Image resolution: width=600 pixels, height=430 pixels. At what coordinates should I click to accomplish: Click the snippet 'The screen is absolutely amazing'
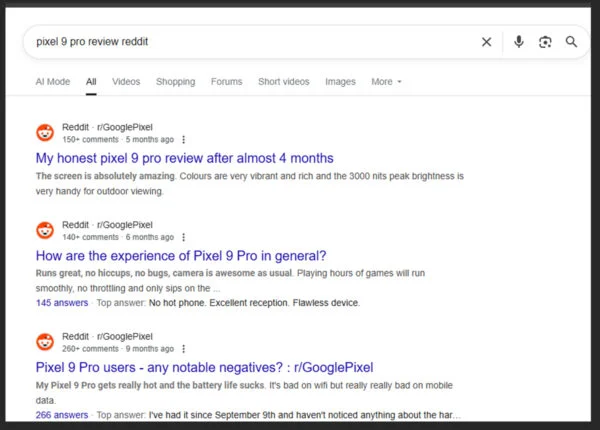coord(106,176)
